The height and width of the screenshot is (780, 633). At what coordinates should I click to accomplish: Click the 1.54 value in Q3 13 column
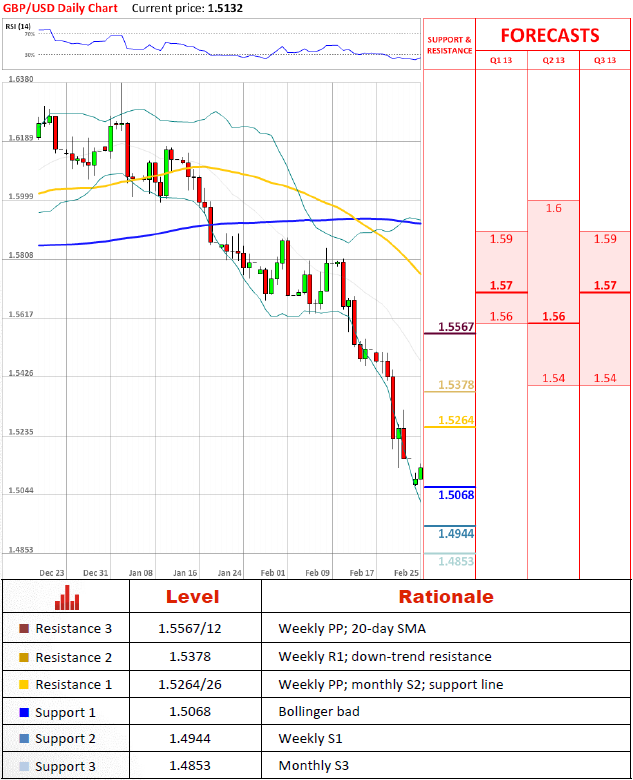click(605, 378)
